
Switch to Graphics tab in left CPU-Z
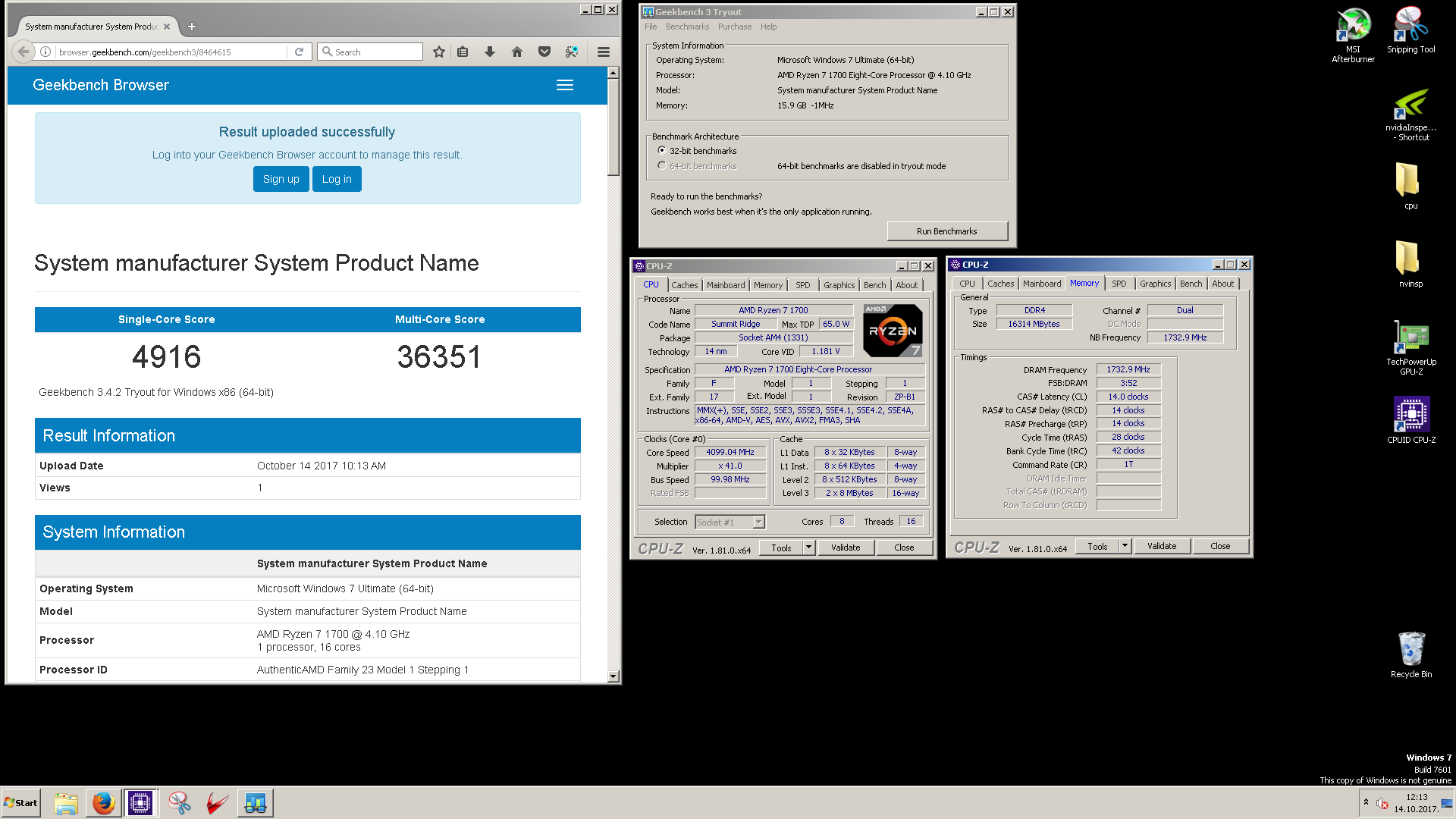tap(839, 285)
